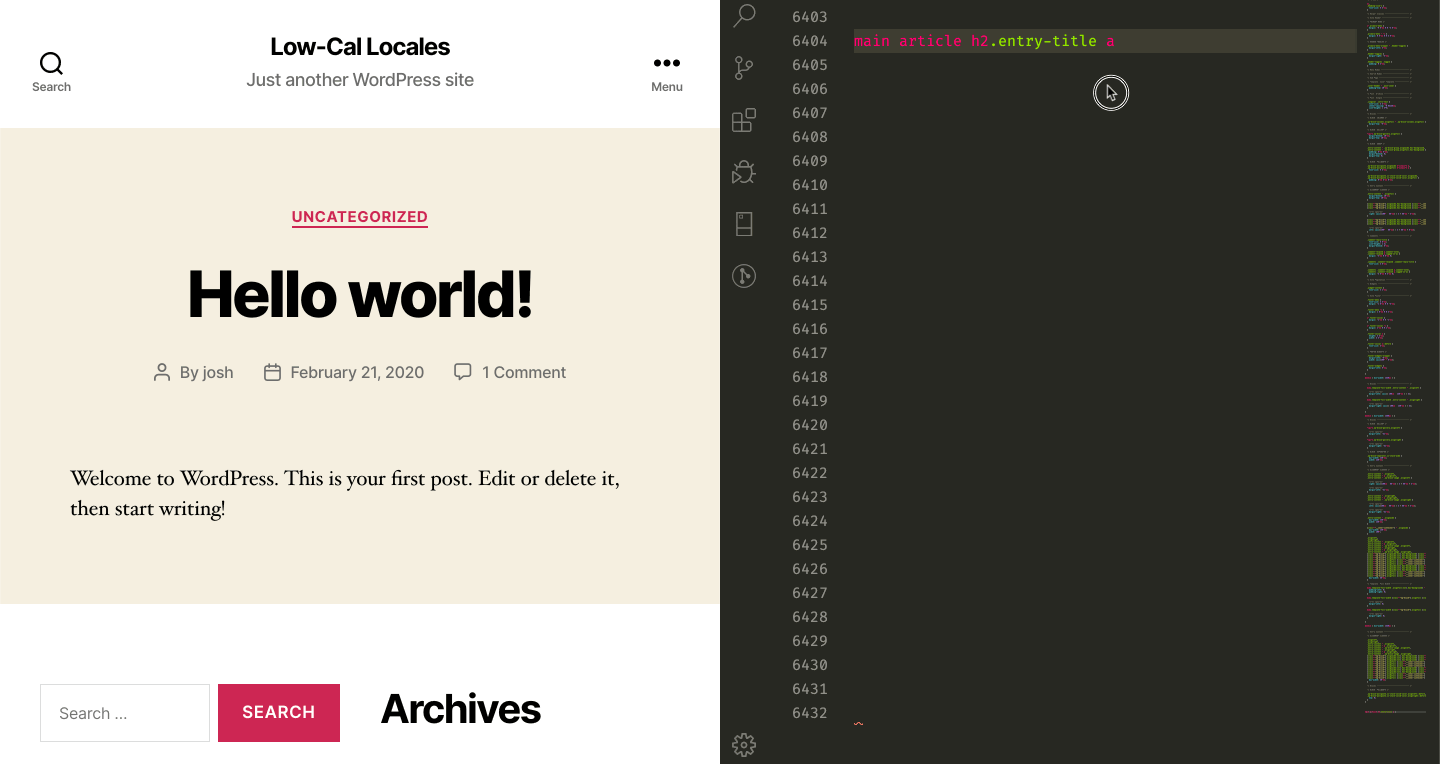Click line number 6404 in the gutter

pyautogui.click(x=810, y=41)
